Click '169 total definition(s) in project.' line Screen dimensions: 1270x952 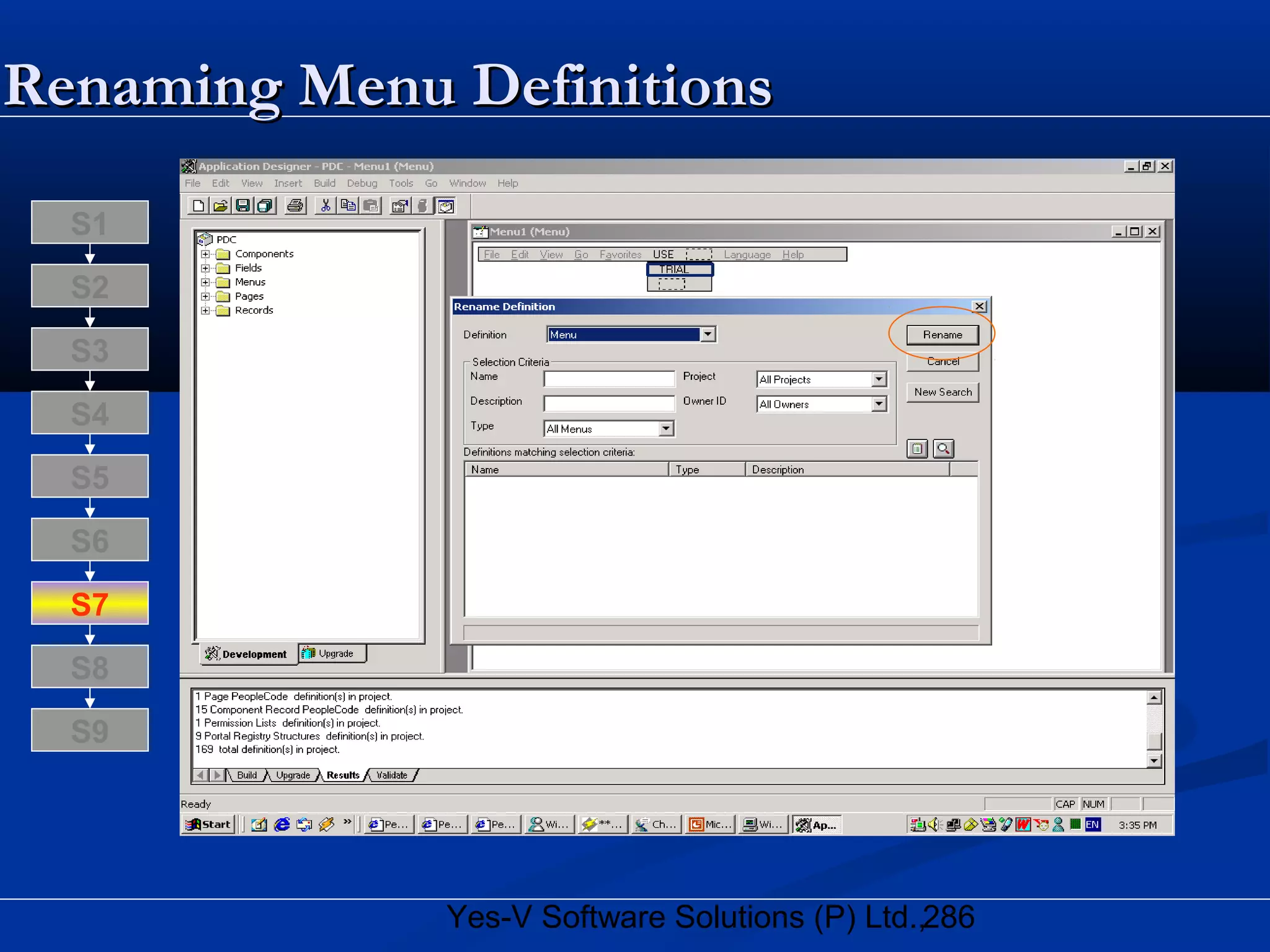click(x=268, y=749)
